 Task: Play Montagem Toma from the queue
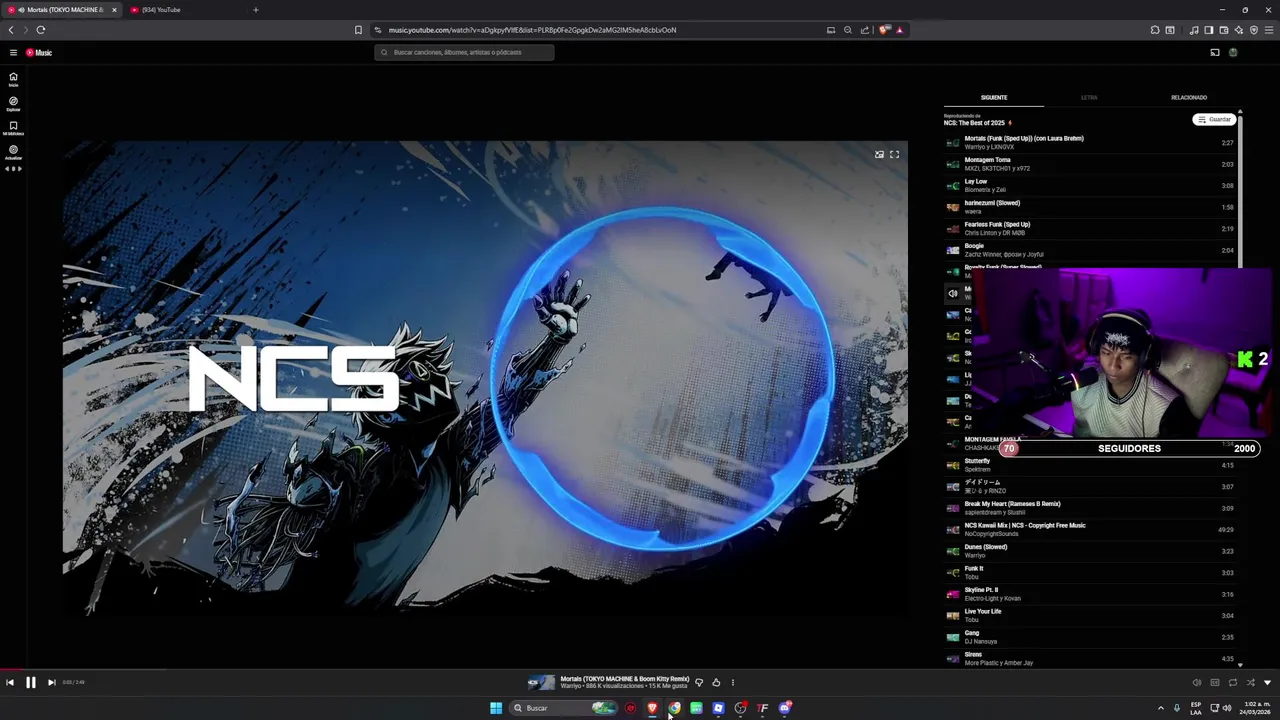coord(1090,164)
